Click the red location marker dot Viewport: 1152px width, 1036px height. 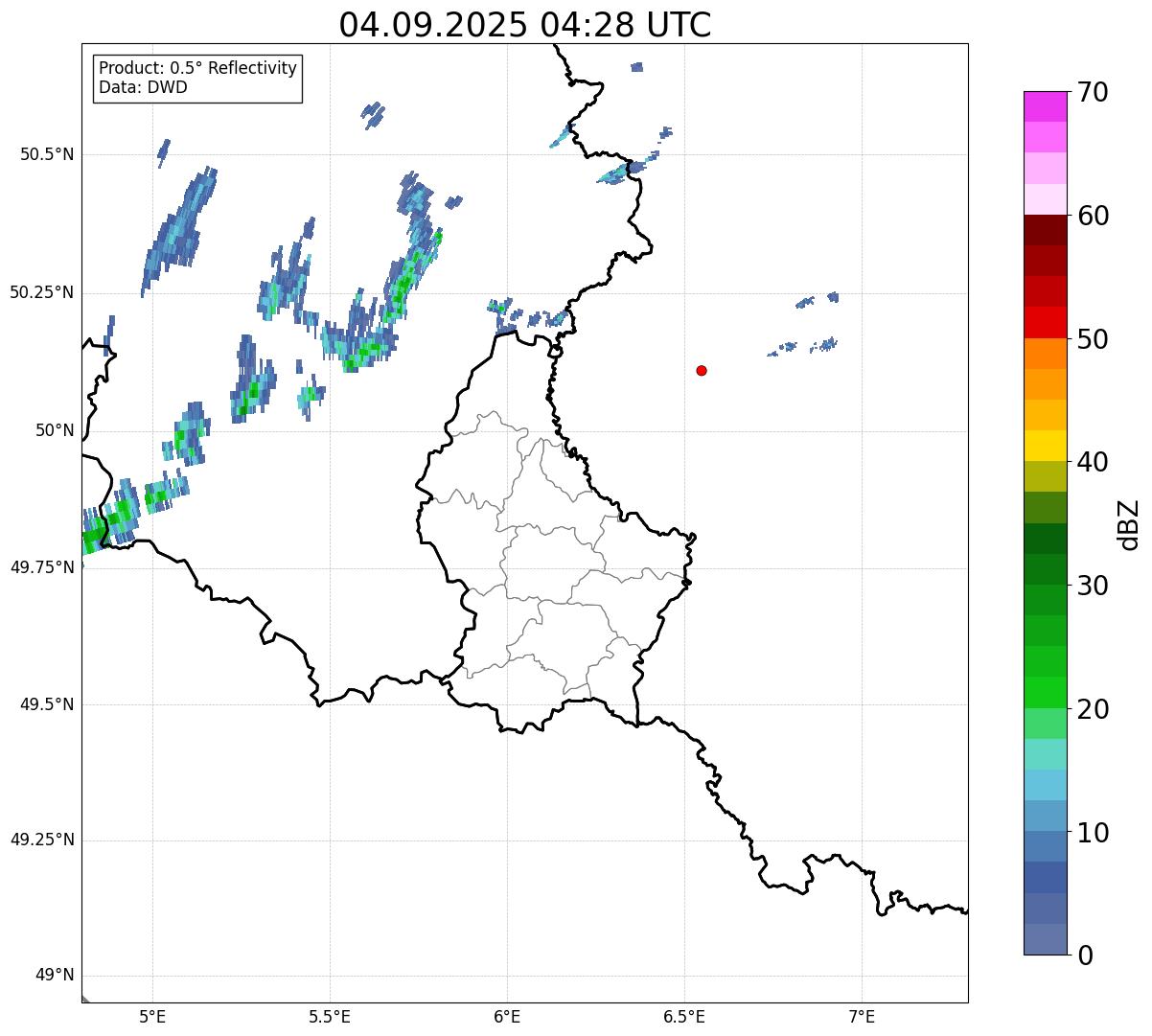click(x=702, y=370)
